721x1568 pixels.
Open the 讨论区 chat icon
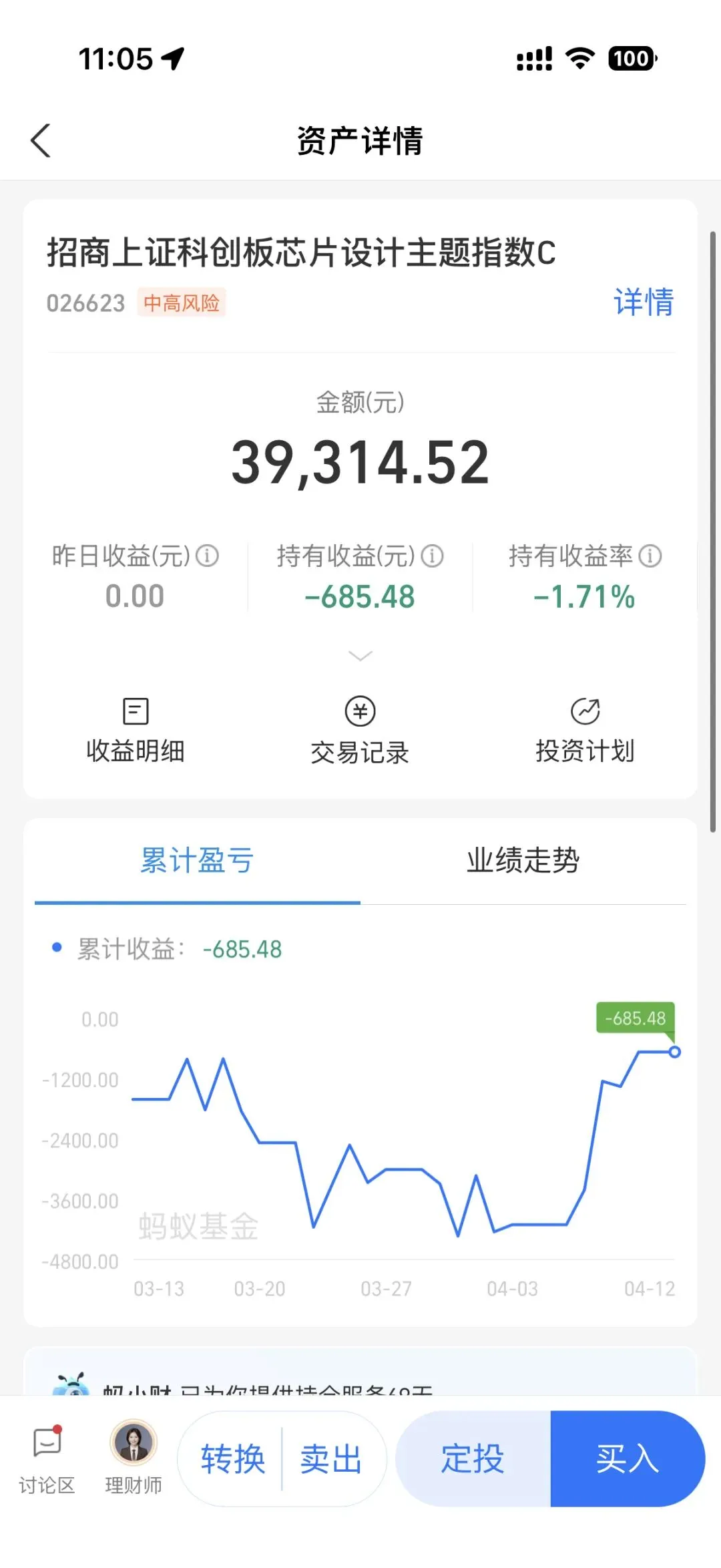pyautogui.click(x=47, y=1442)
